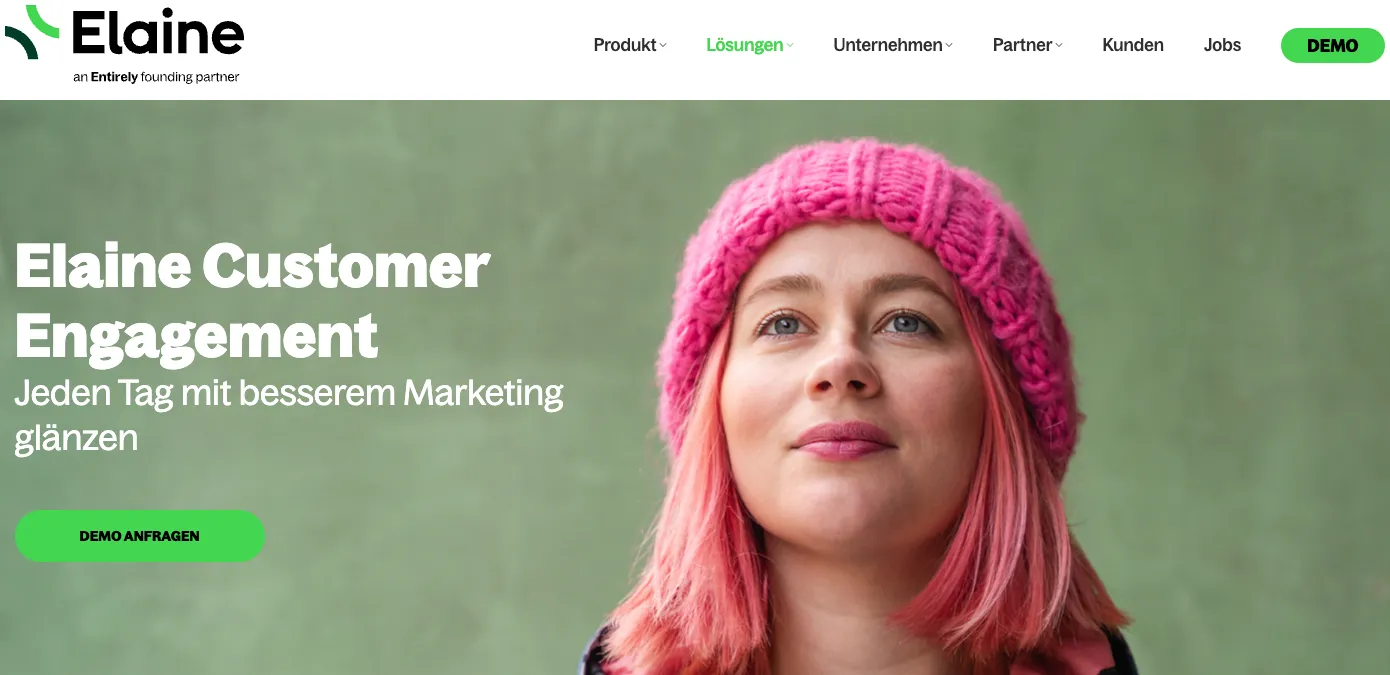The width and height of the screenshot is (1390, 675).
Task: Open the highlighted Lösungen menu
Action: 745,45
